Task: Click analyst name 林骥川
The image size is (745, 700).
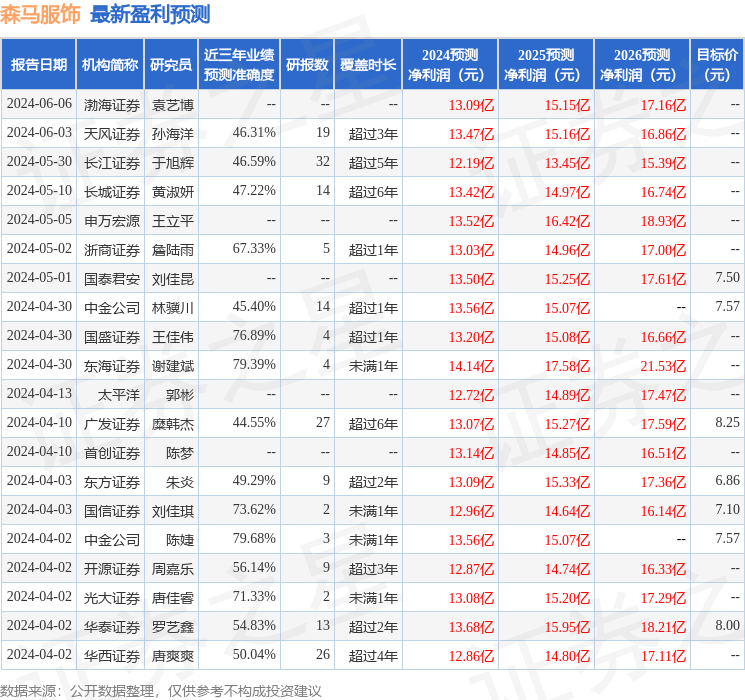Action: tap(173, 308)
